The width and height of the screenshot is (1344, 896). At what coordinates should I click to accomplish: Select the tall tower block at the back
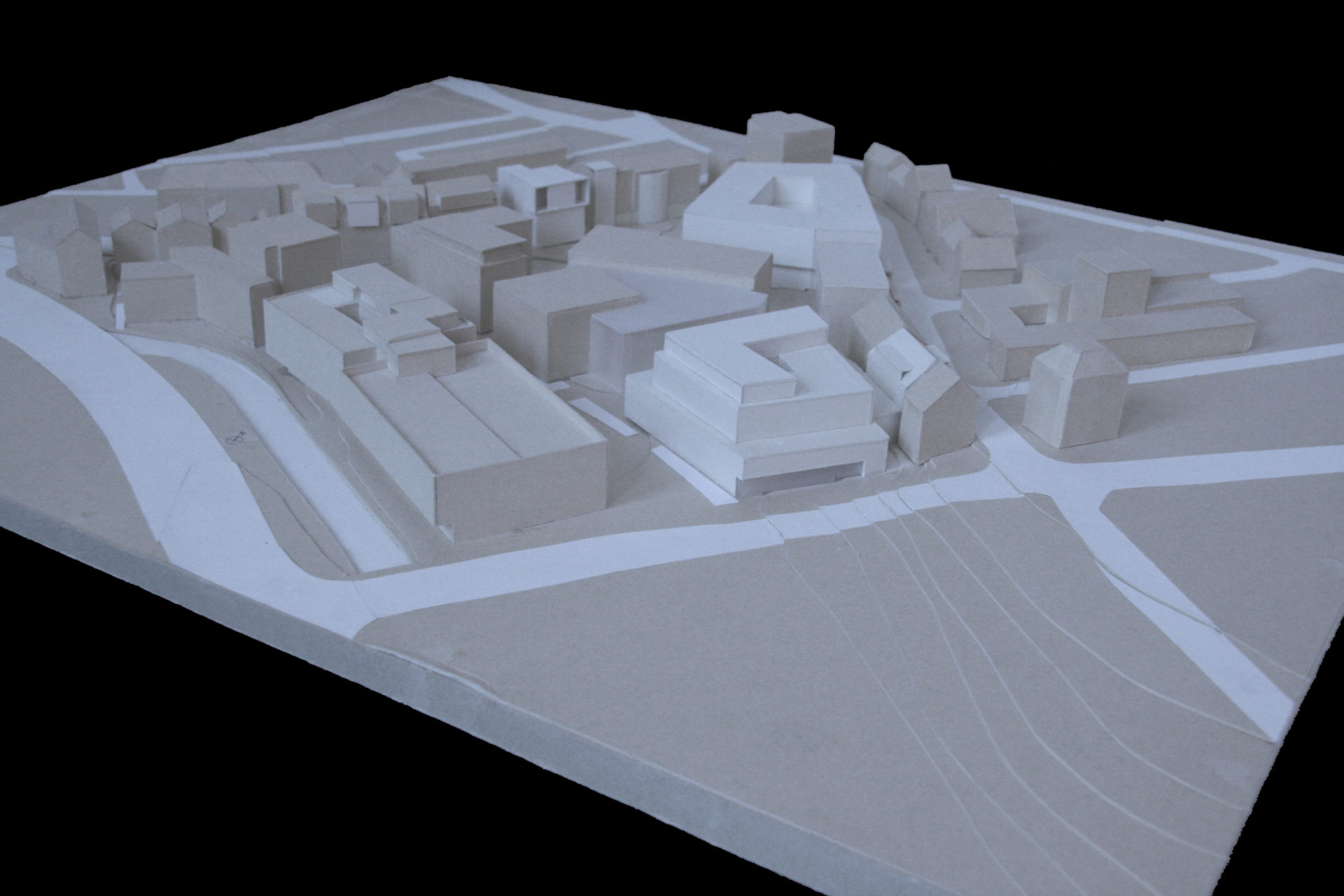point(790,140)
